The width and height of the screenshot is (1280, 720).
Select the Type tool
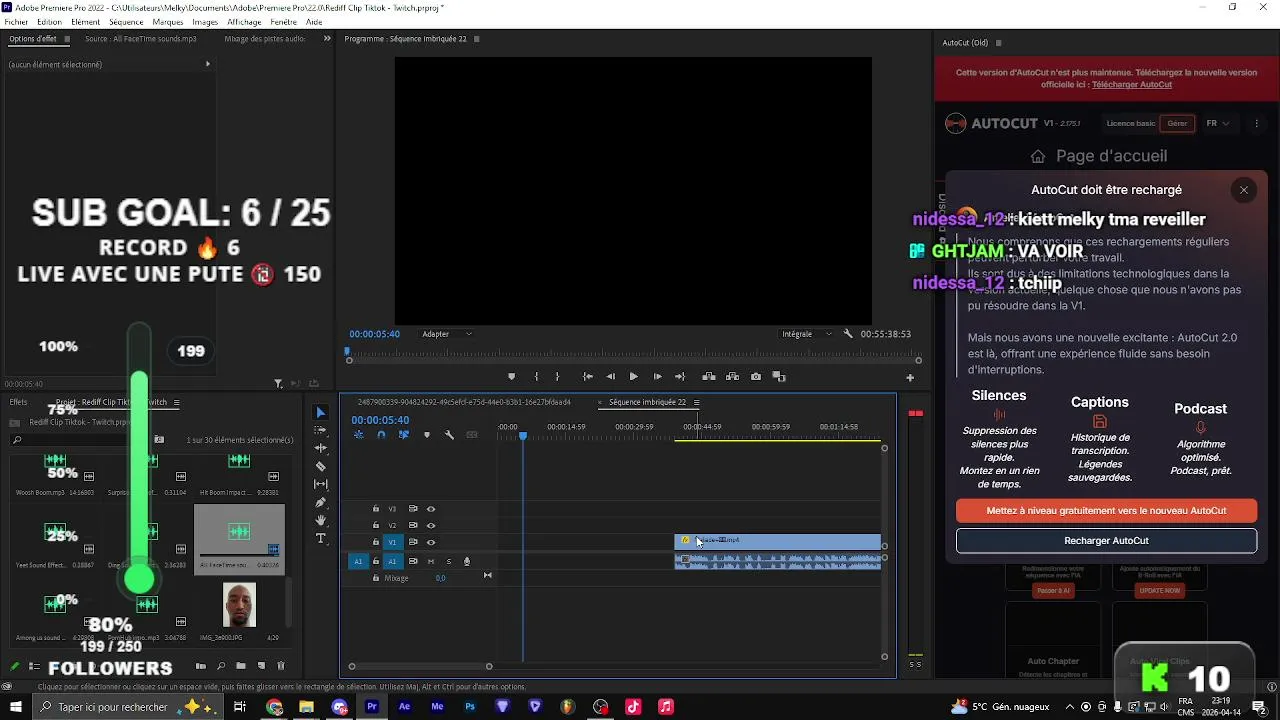click(x=320, y=538)
